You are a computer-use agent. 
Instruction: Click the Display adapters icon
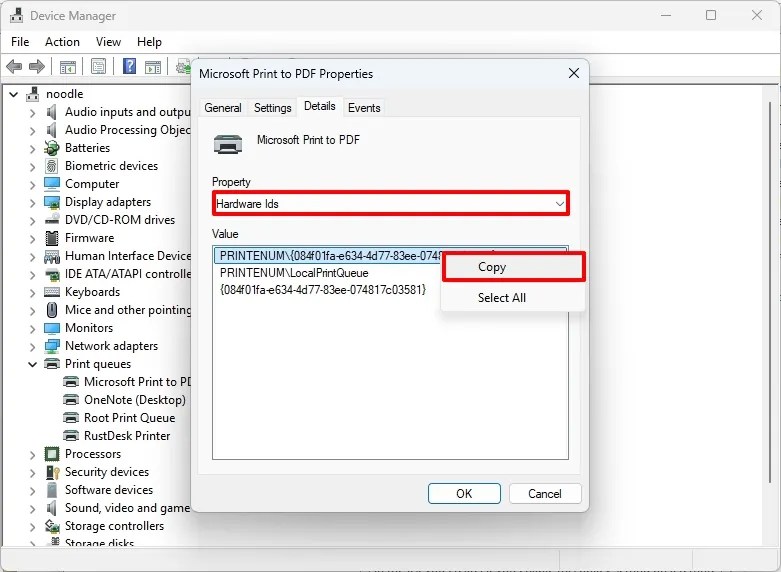pos(52,202)
